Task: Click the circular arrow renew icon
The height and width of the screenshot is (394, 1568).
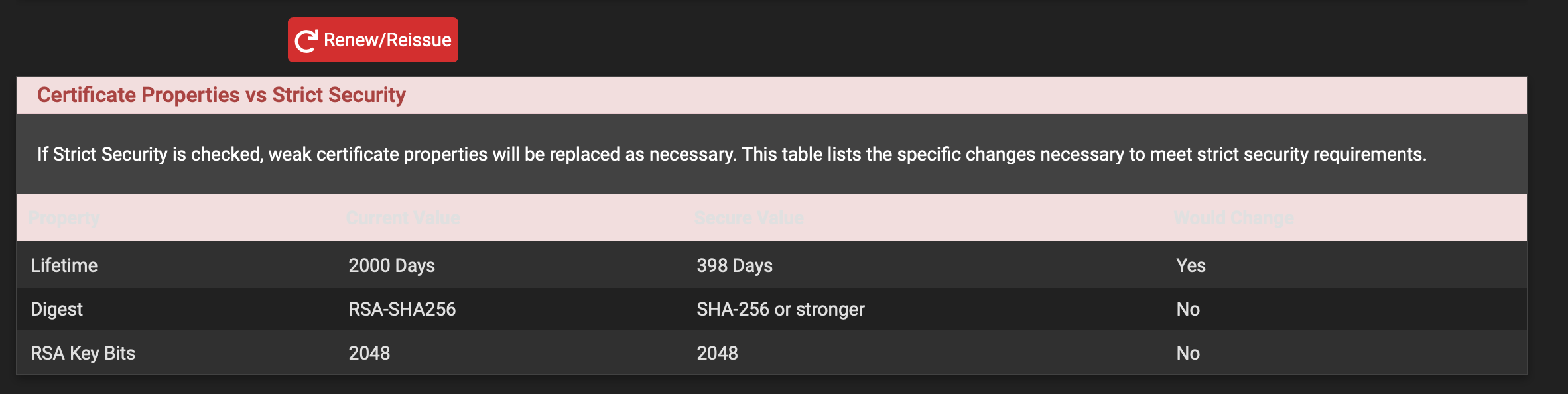Action: point(306,40)
